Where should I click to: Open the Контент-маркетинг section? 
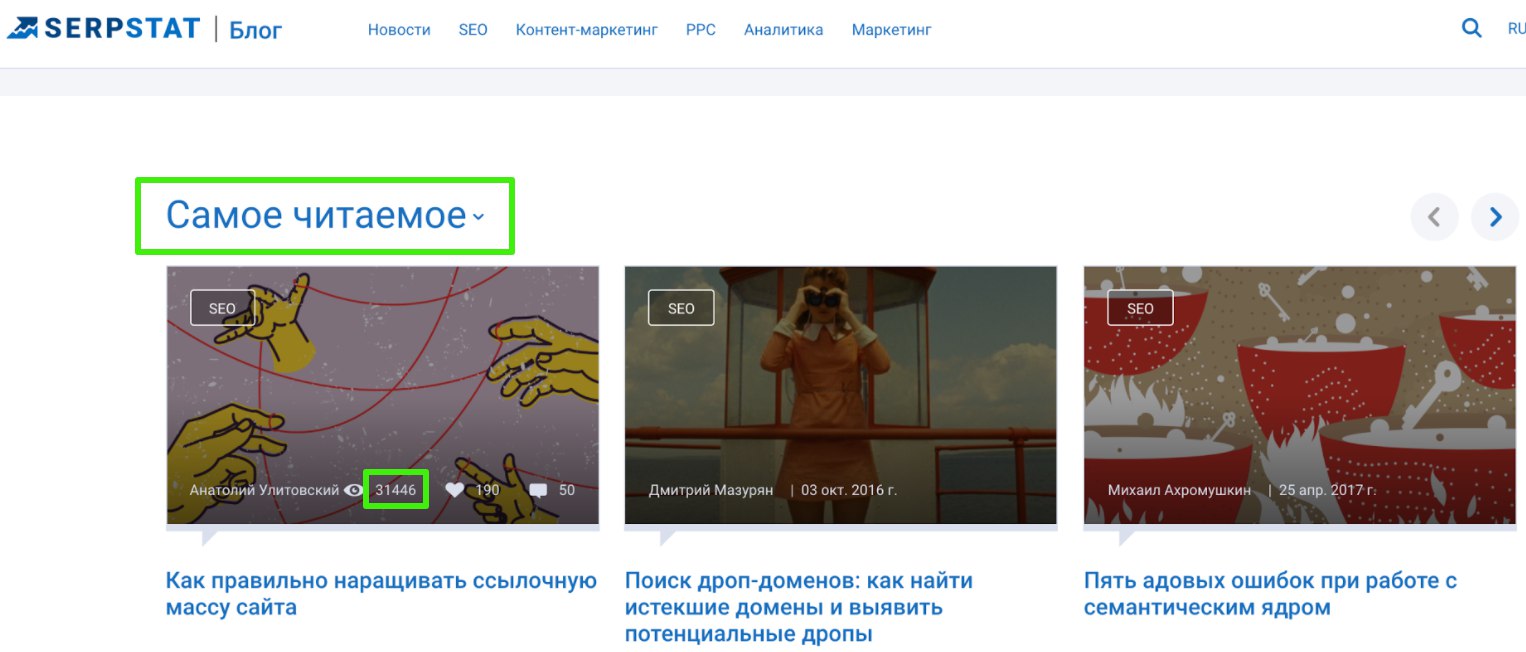click(587, 30)
